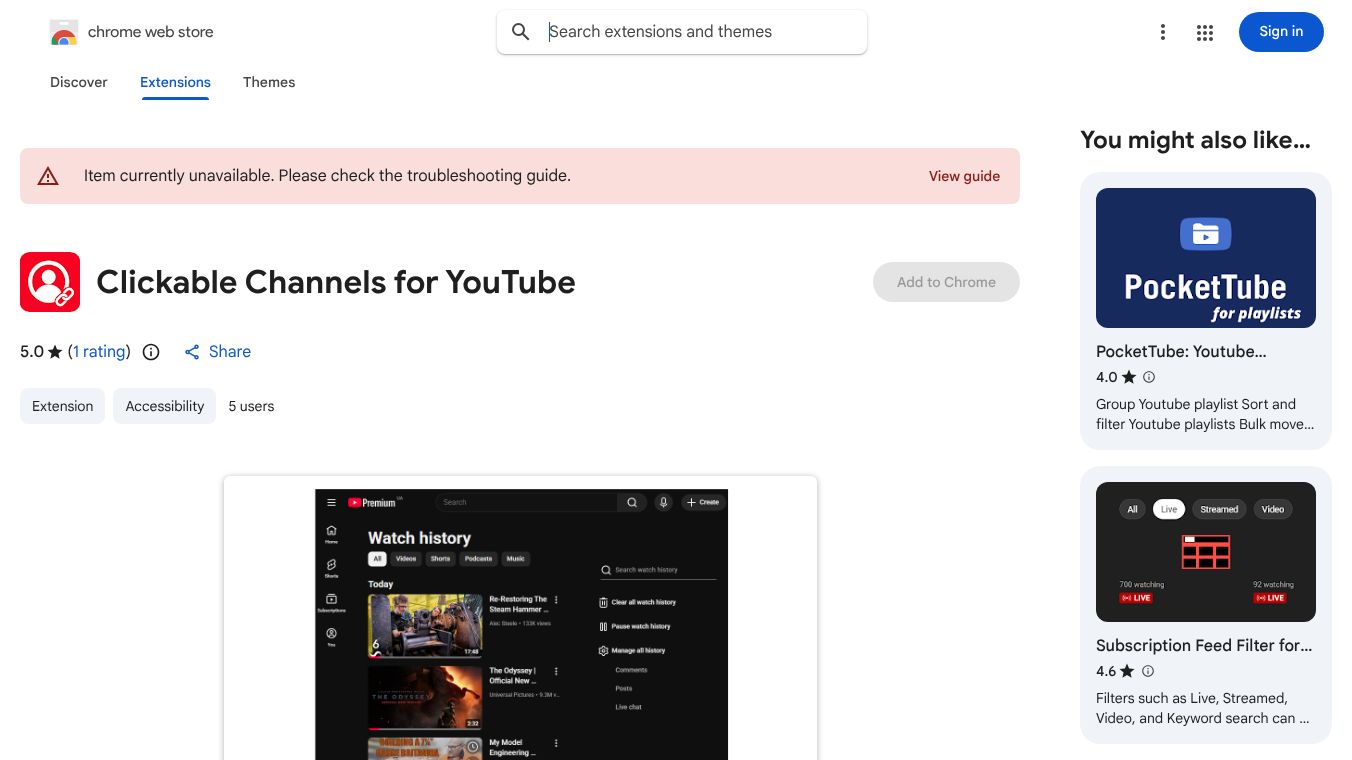Switch to the Themes tab
Viewport: 1352px width, 760px height.
coord(269,82)
